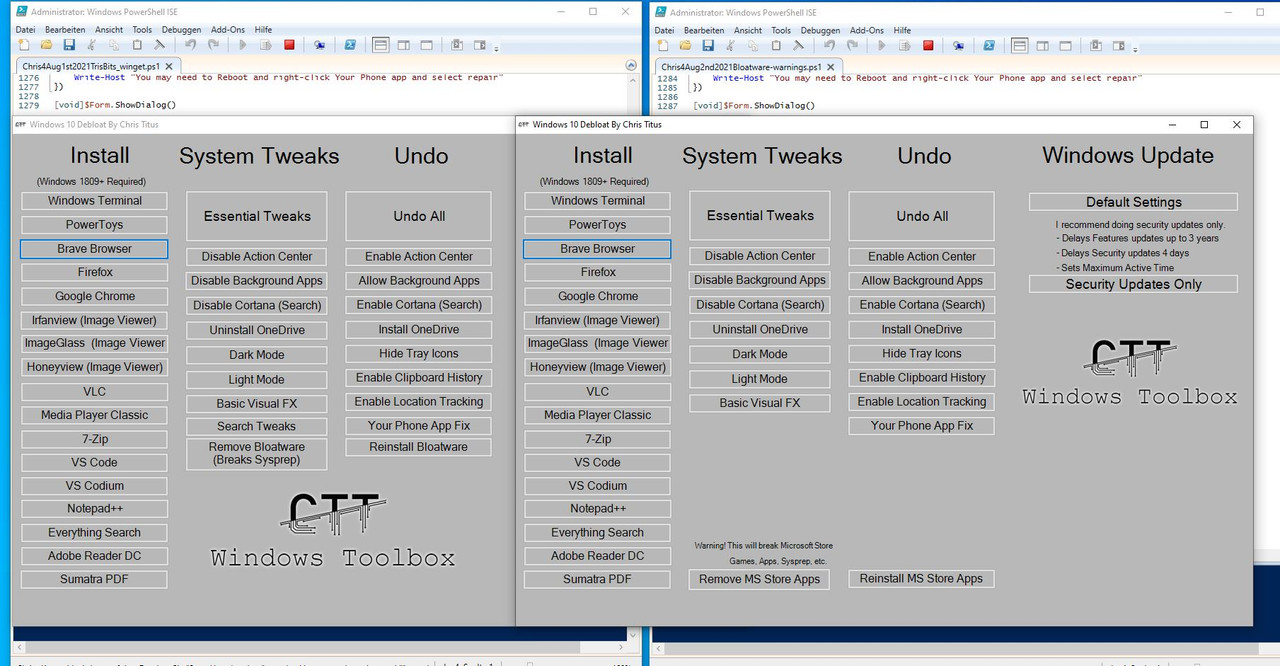Click Clear console icon in left ISE toolbar
This screenshot has width=1280, height=666.
point(159,45)
